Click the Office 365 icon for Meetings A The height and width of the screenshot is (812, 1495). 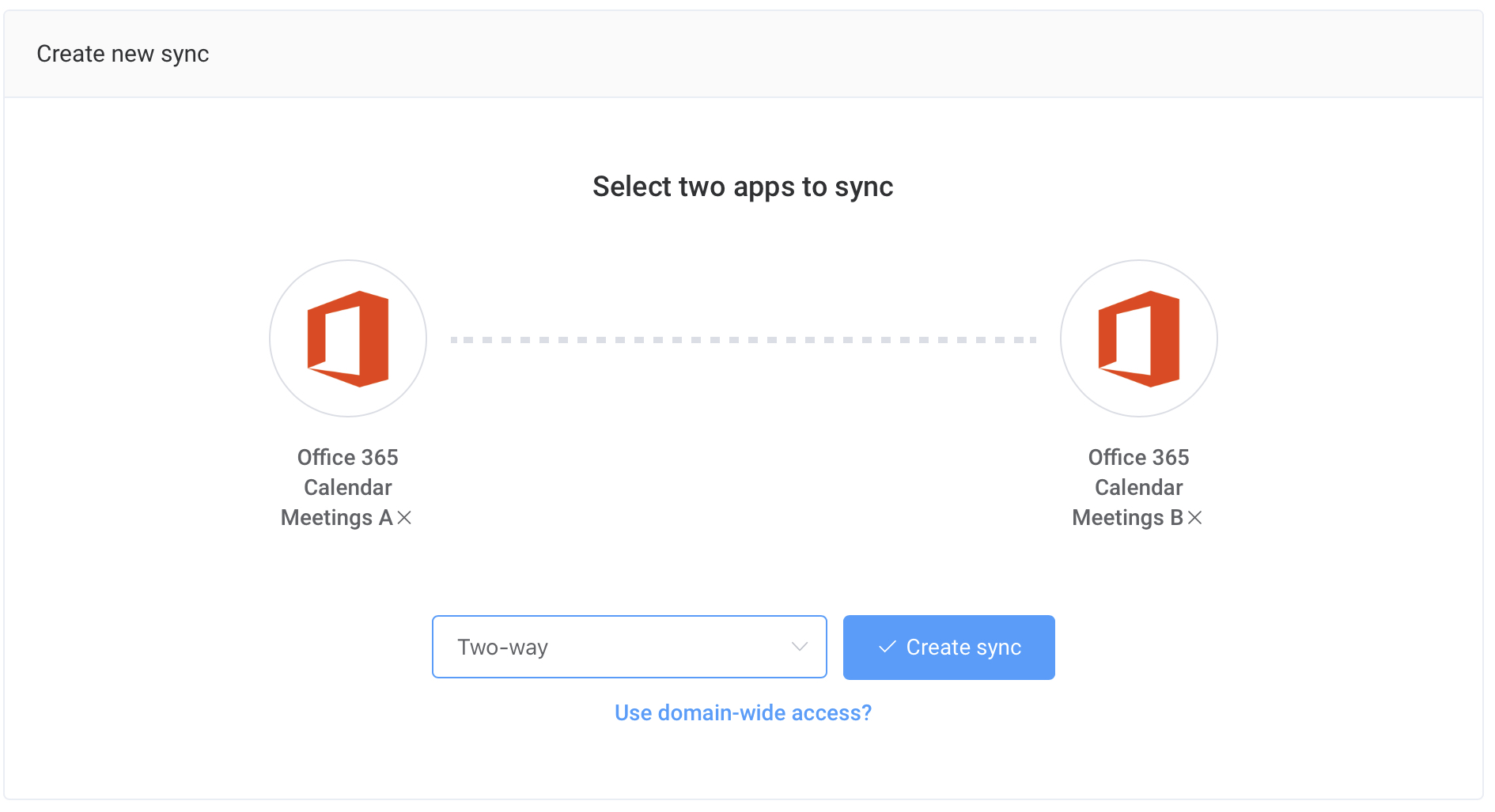tap(347, 338)
